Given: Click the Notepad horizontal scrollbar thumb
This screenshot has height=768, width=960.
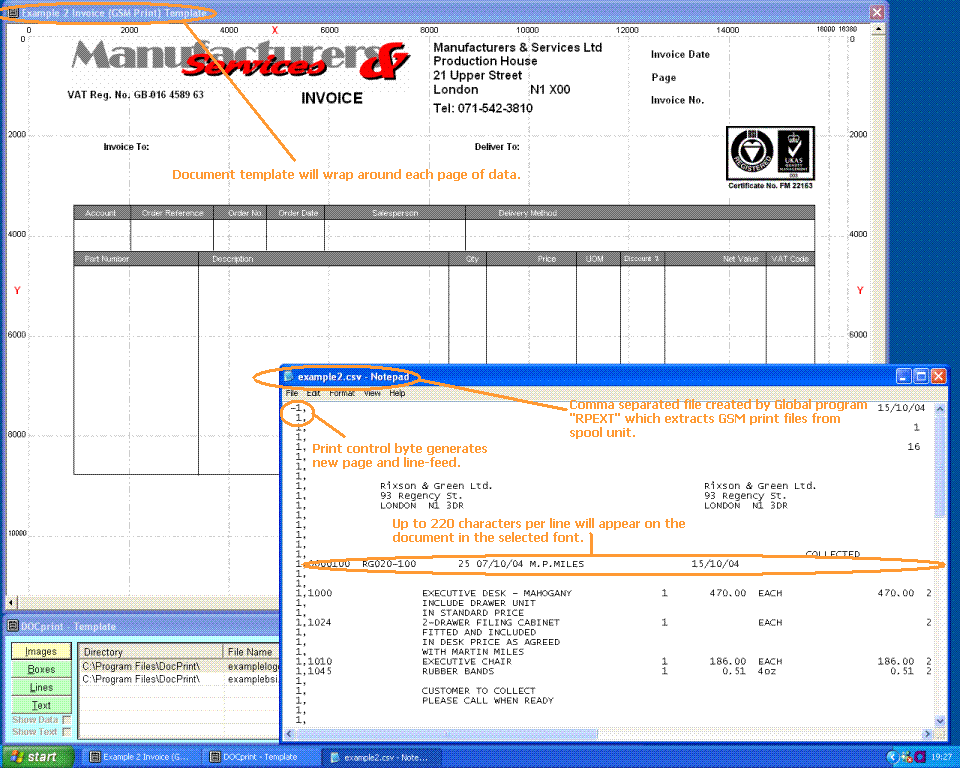Looking at the screenshot, I should [446, 733].
